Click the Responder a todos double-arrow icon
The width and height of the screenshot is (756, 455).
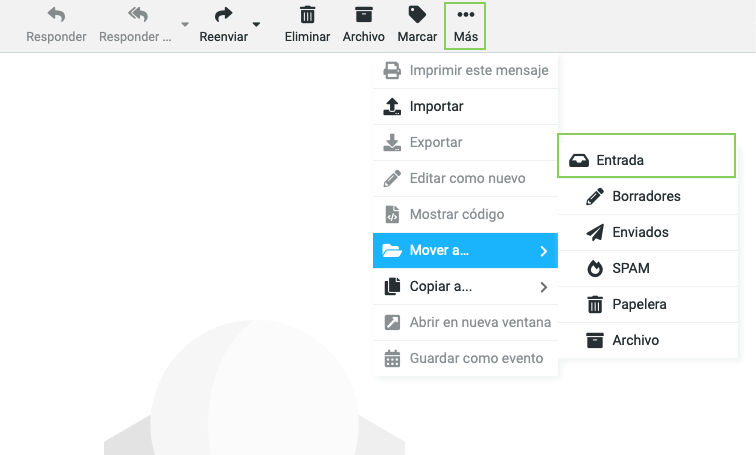138,14
